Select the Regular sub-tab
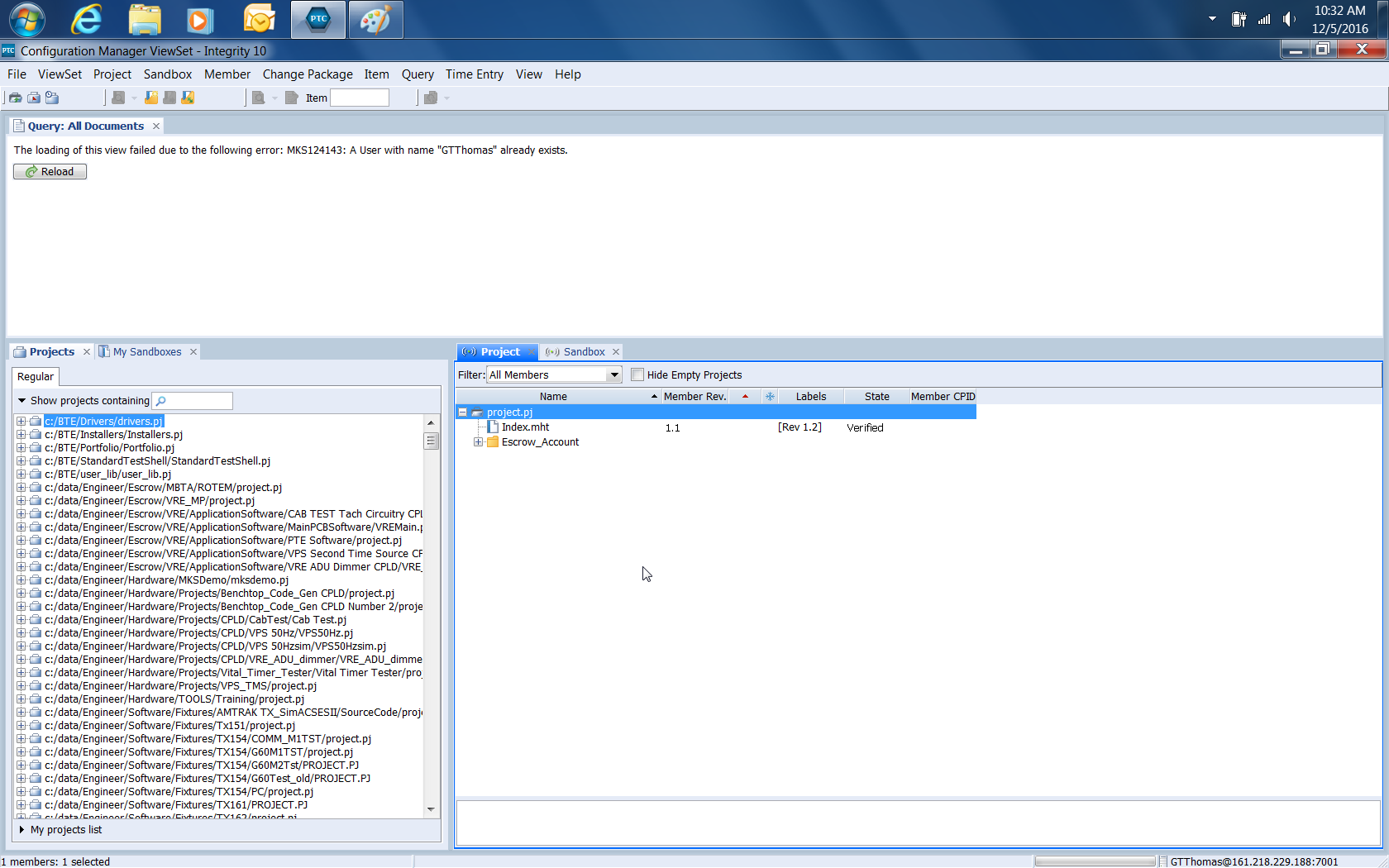 click(35, 376)
